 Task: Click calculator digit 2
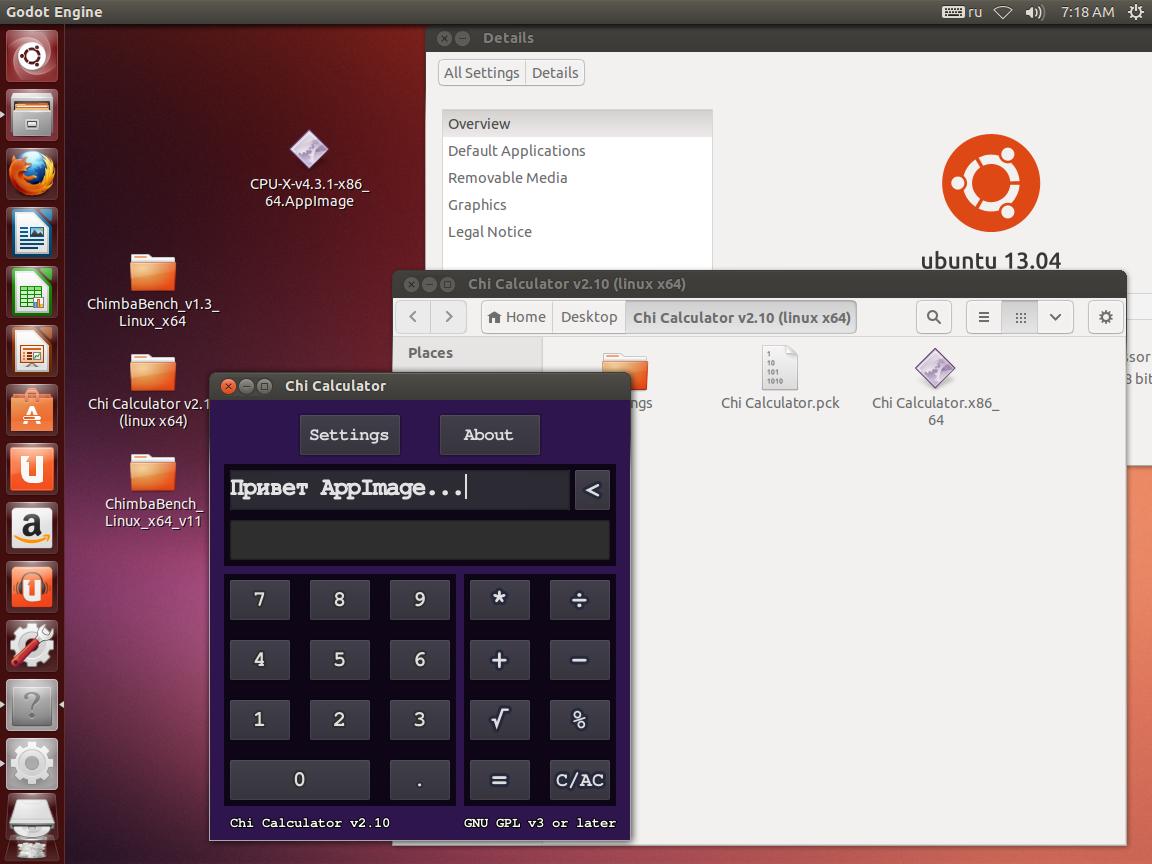coord(339,719)
